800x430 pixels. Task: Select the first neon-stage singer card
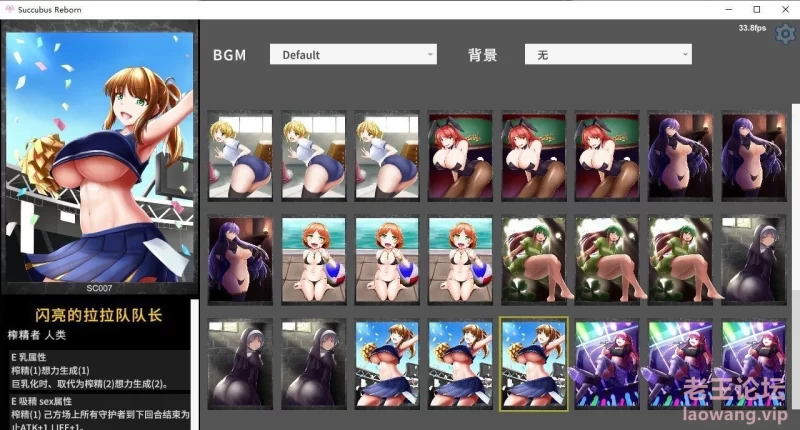coord(607,364)
